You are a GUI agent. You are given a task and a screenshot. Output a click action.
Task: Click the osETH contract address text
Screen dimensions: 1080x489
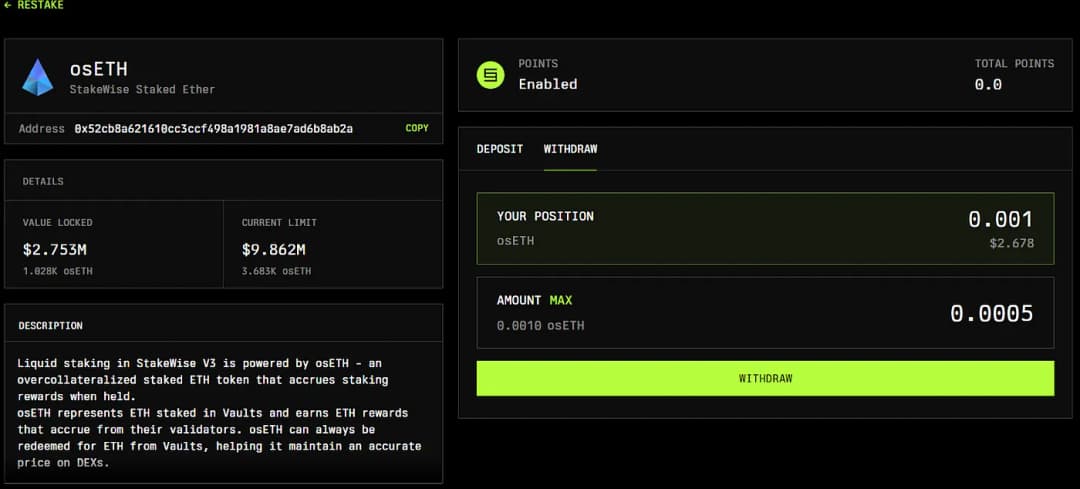coord(213,129)
